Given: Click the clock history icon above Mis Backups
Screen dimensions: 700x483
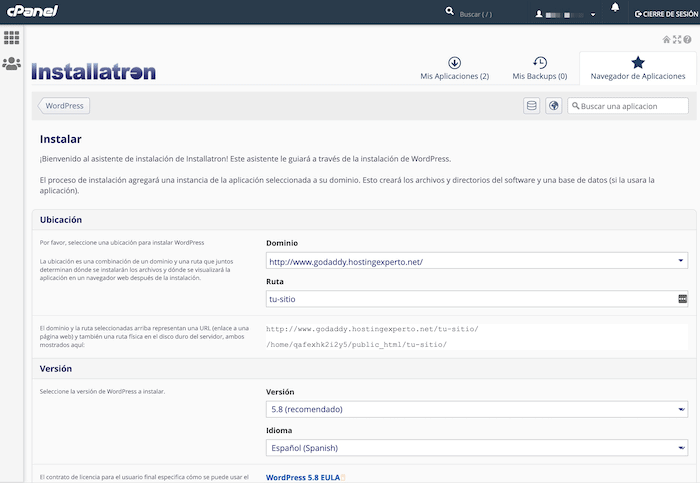Looking at the screenshot, I should click(540, 62).
